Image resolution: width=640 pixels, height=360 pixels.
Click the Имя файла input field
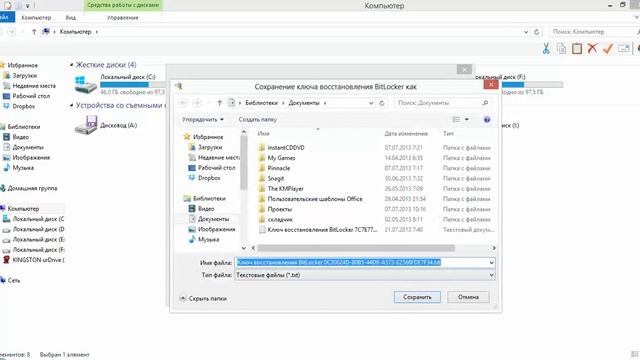pyautogui.click(x=365, y=262)
